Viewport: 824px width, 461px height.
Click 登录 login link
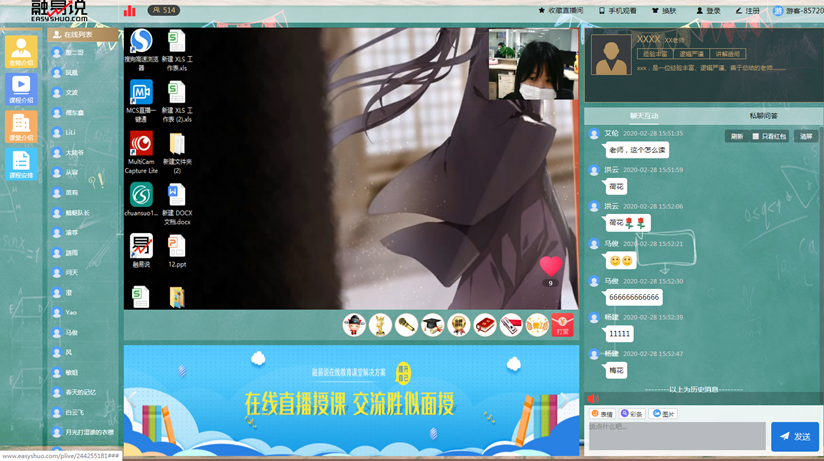click(708, 11)
